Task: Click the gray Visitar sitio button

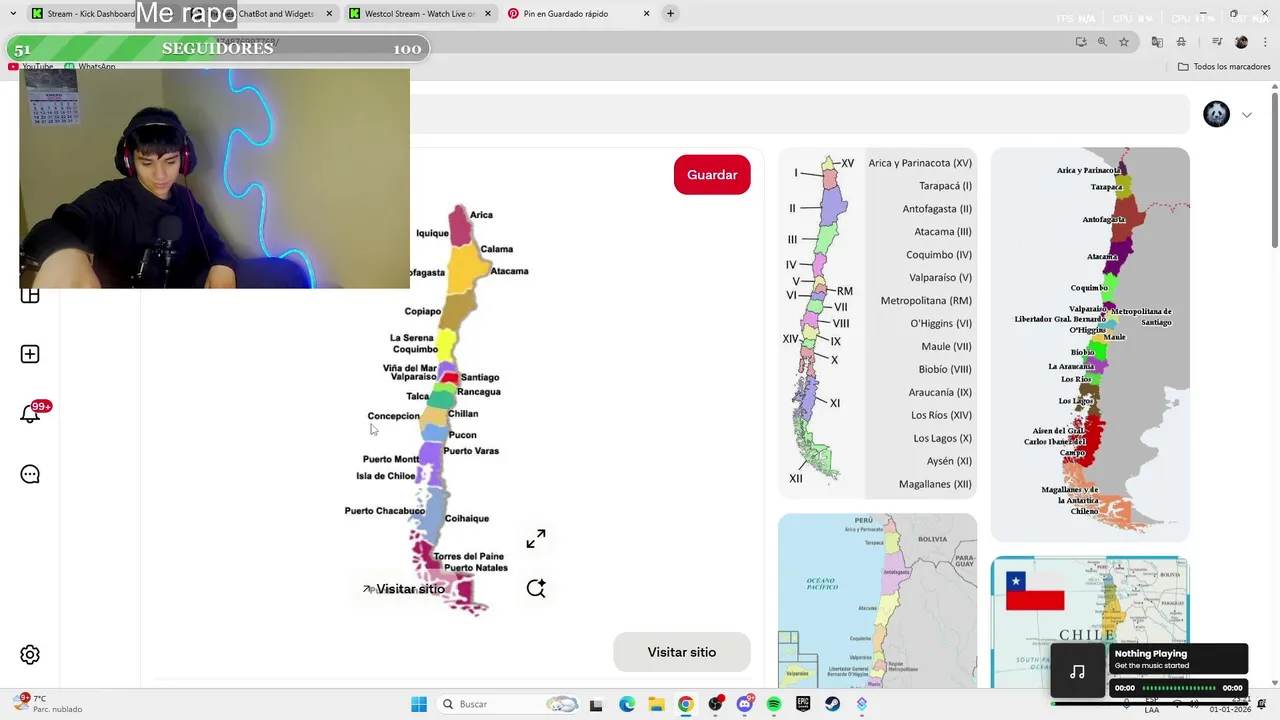Action: [682, 652]
